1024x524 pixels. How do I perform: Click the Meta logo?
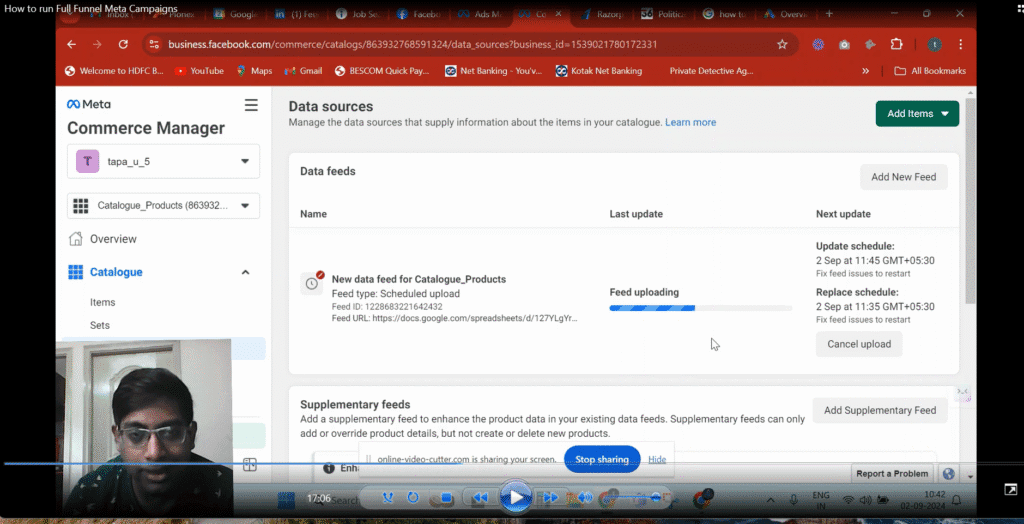click(89, 104)
